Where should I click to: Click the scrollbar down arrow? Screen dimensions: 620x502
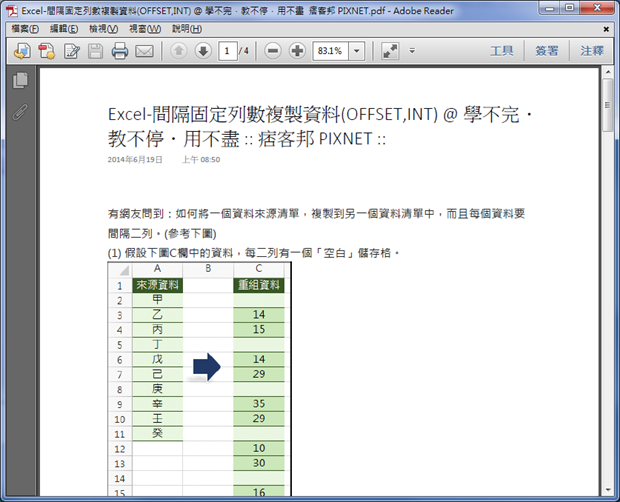[x=607, y=490]
